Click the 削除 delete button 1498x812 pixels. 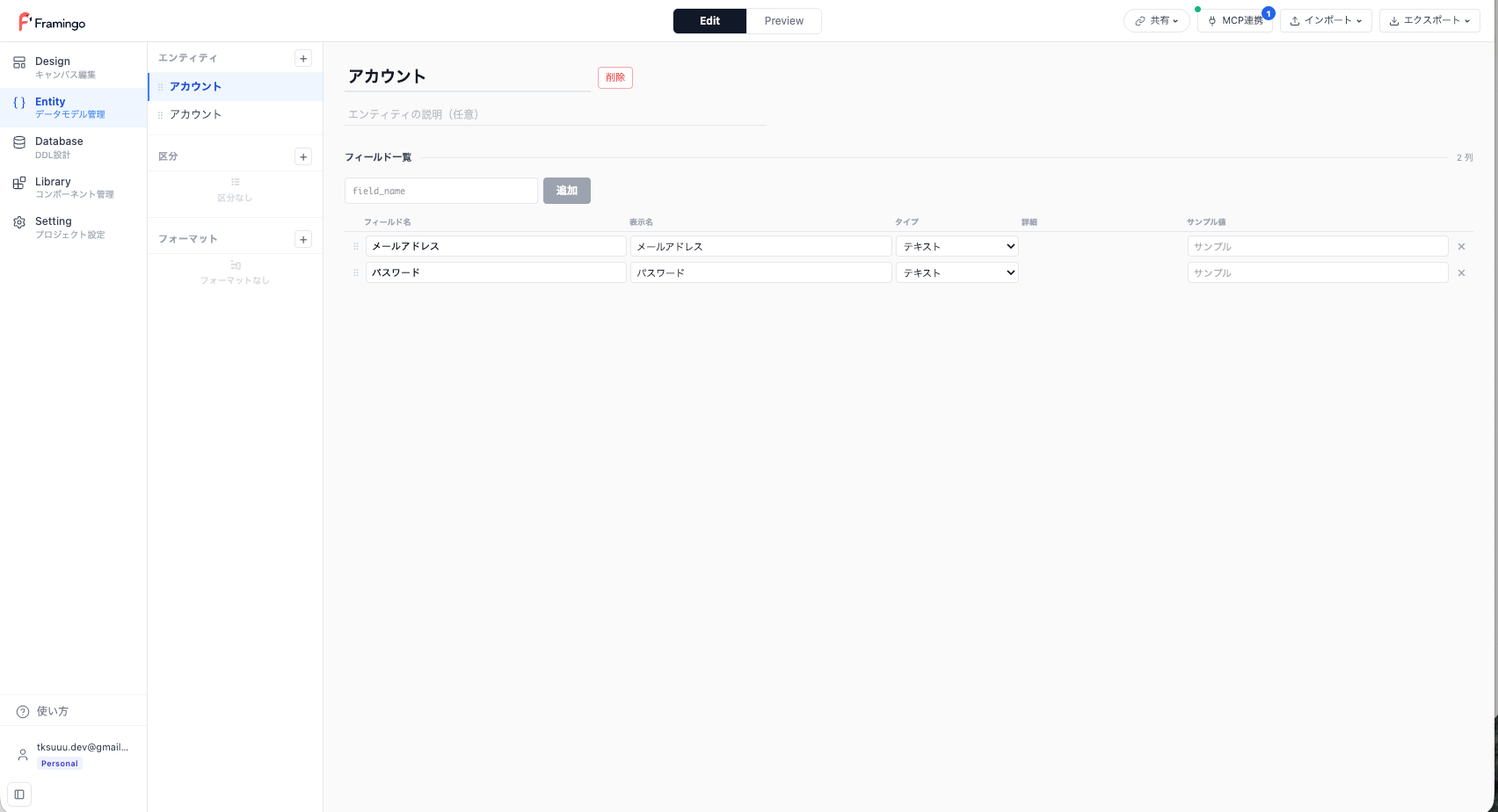(615, 77)
